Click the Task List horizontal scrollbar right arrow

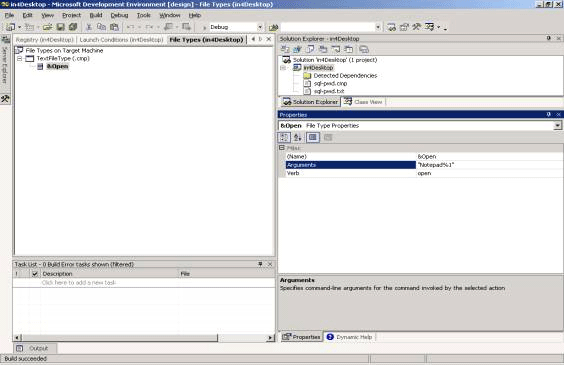270,338
